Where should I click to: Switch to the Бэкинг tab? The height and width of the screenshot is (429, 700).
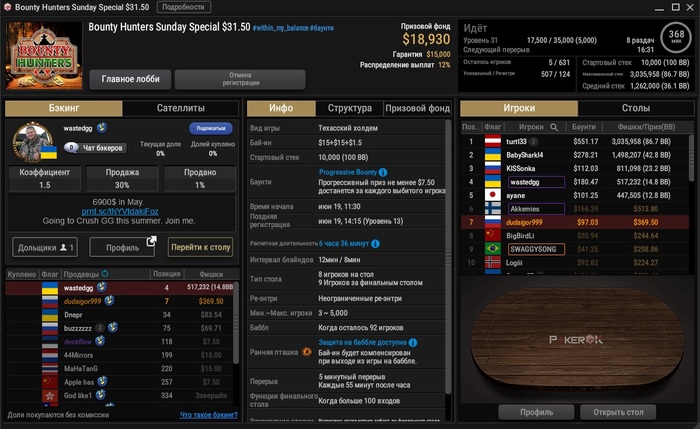(64, 108)
